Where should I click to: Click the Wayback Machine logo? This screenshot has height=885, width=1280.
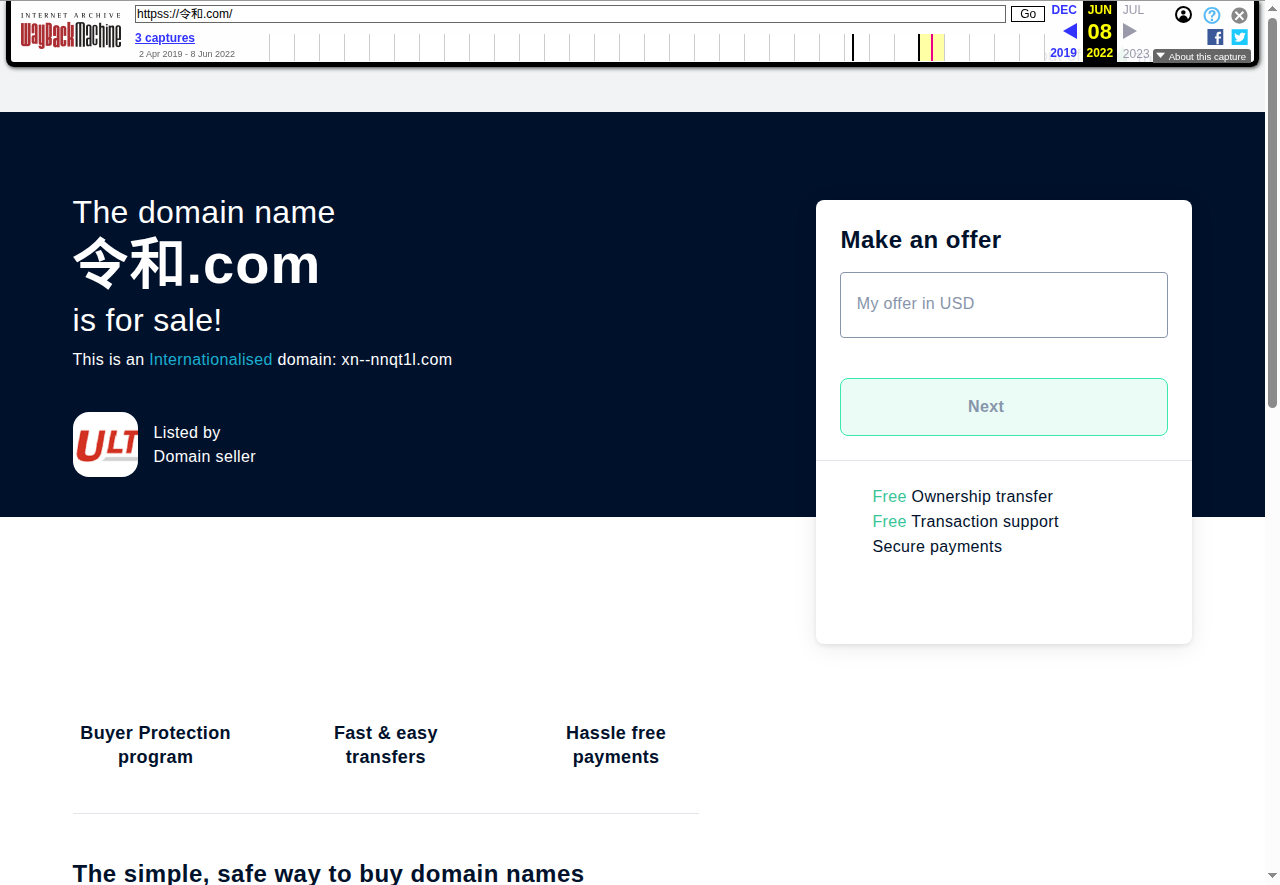pos(71,33)
